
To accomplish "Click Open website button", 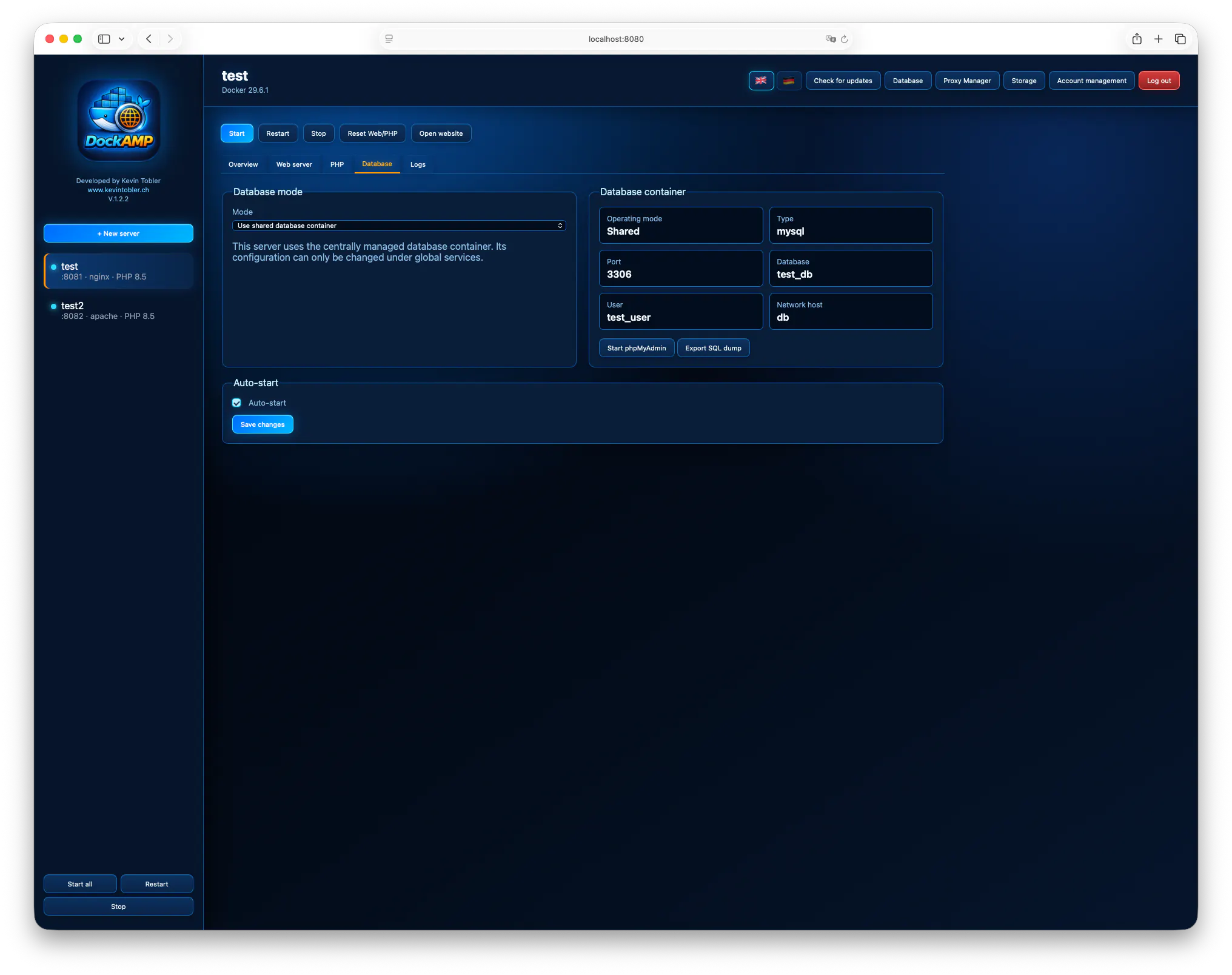I will pos(441,133).
